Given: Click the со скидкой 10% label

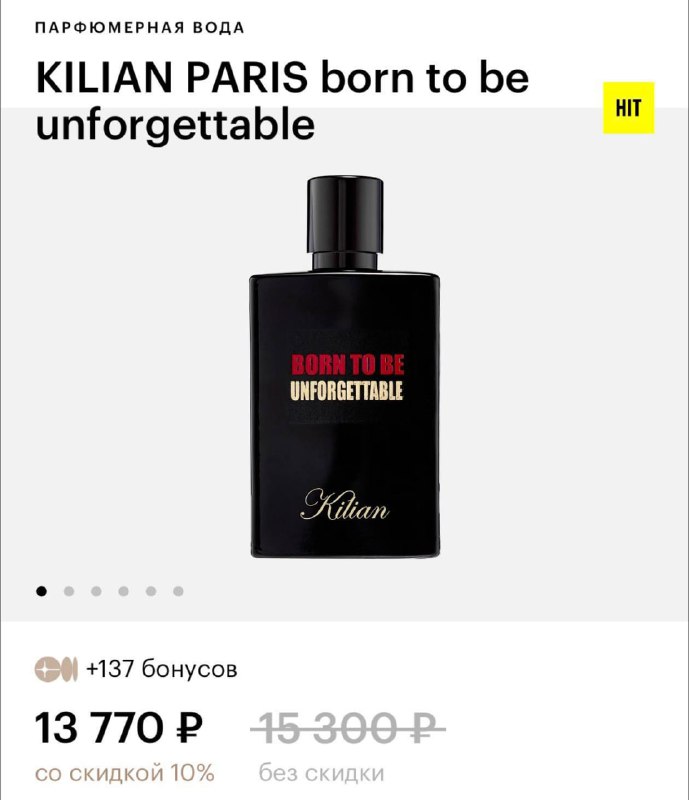Looking at the screenshot, I should [125, 773].
